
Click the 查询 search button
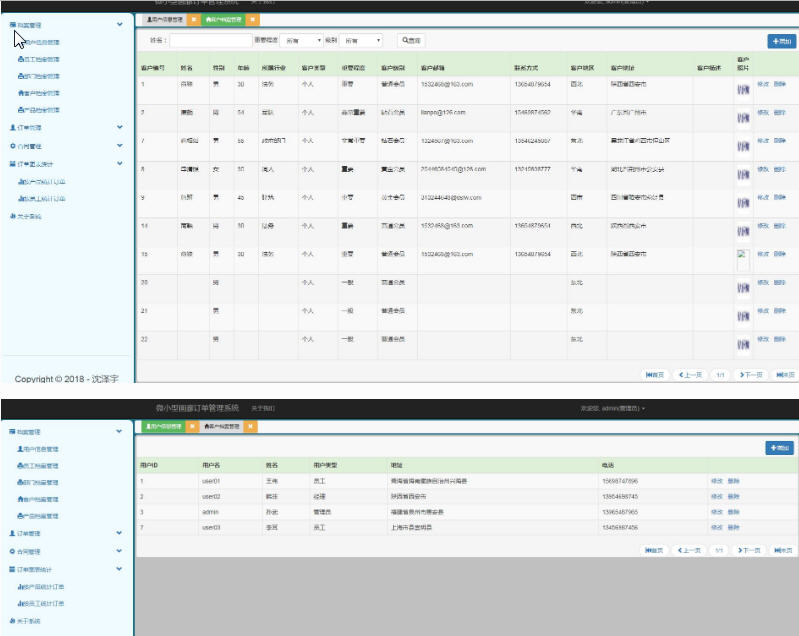pos(410,41)
